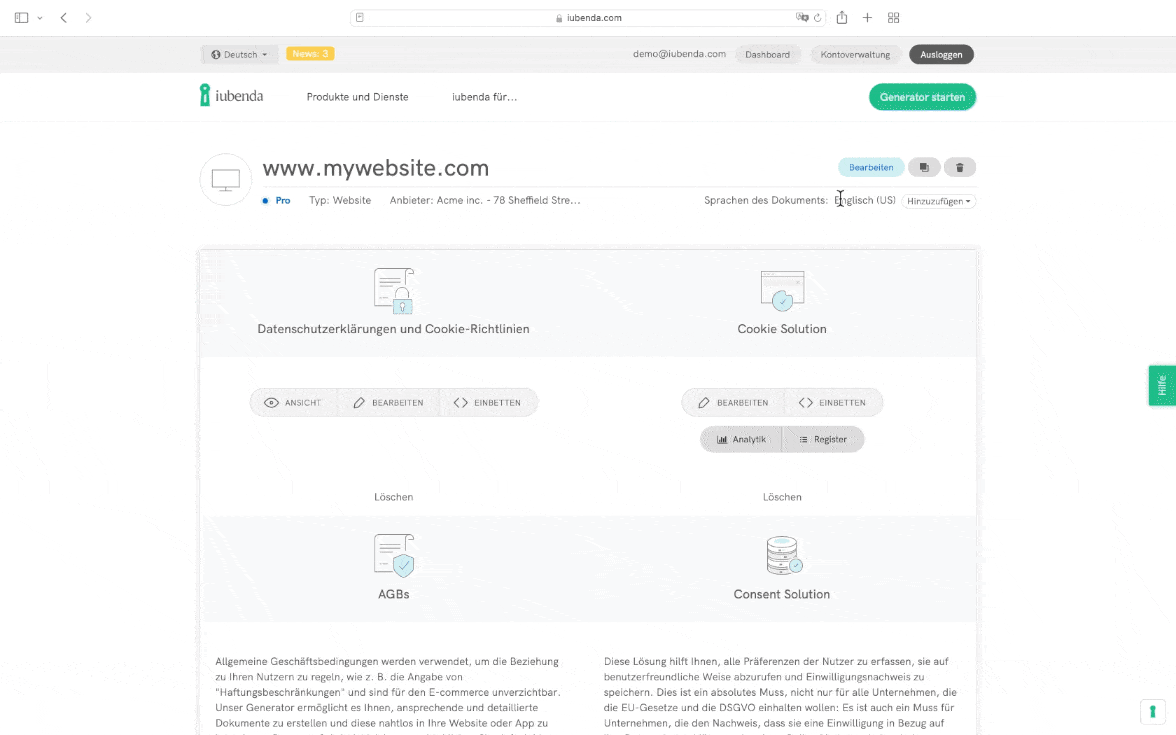Open Safari sidebar toggle icon
The image size is (1176, 735).
[x=22, y=18]
